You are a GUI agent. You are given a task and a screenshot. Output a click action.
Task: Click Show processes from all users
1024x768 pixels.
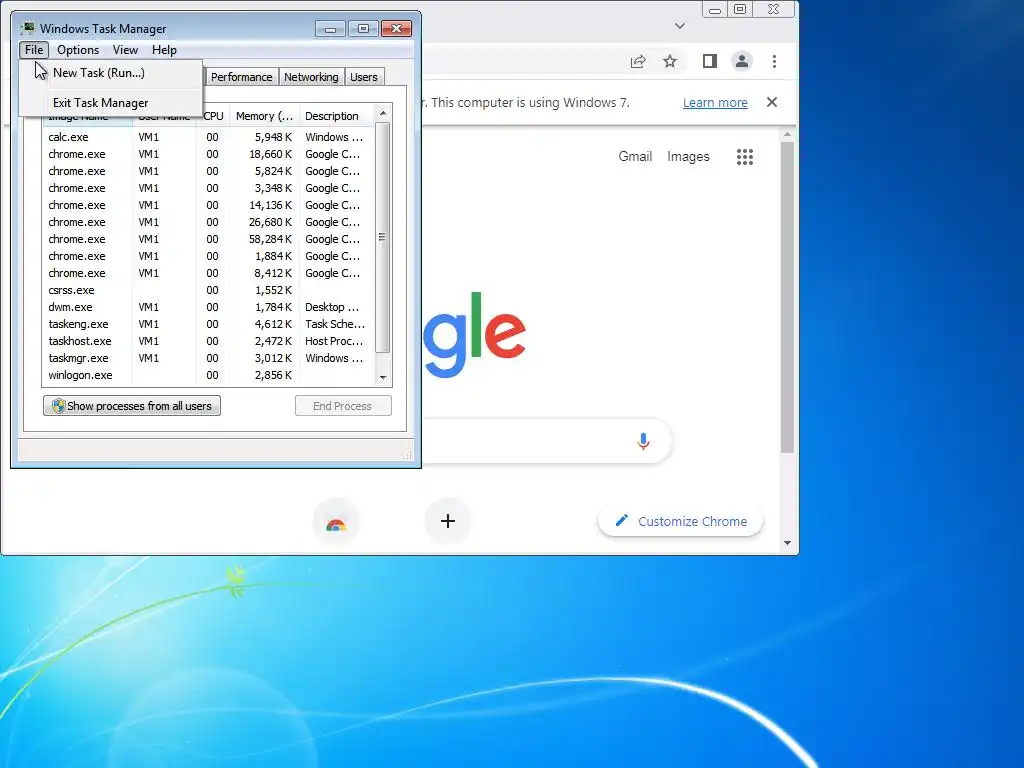click(132, 406)
